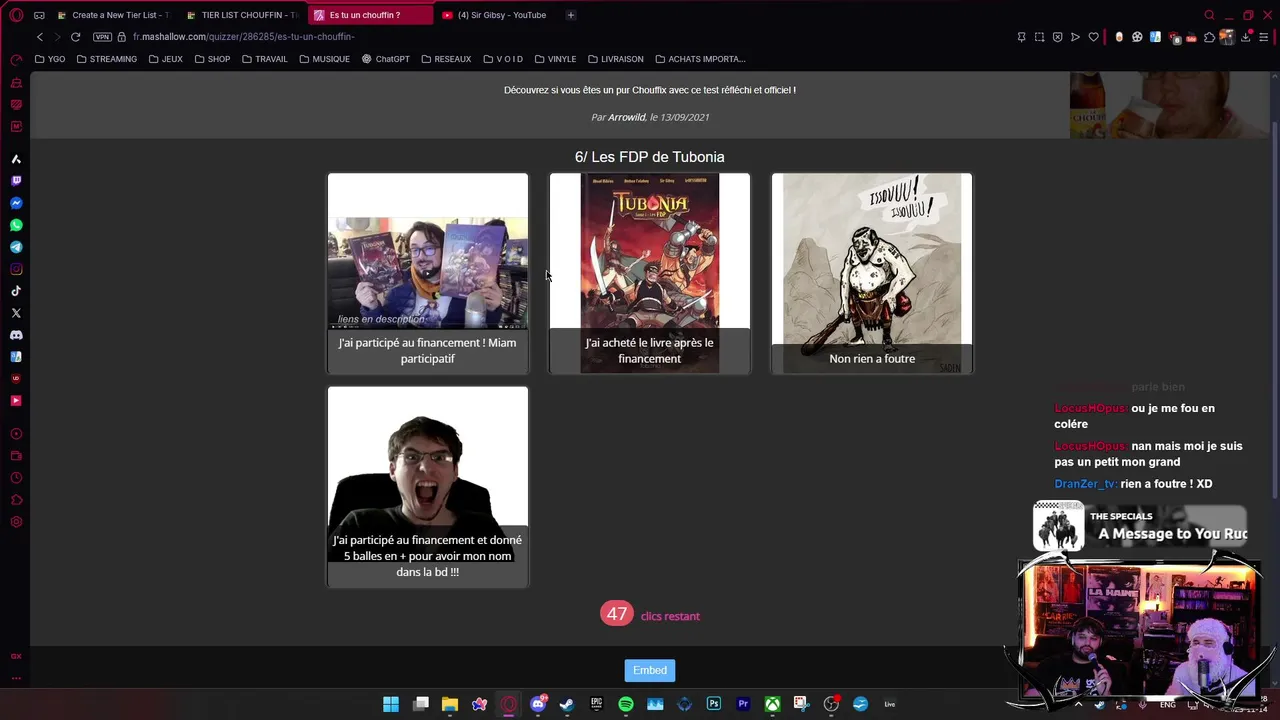1280x720 pixels.
Task: Open the ChatGPT bookmark
Action: coord(386,59)
